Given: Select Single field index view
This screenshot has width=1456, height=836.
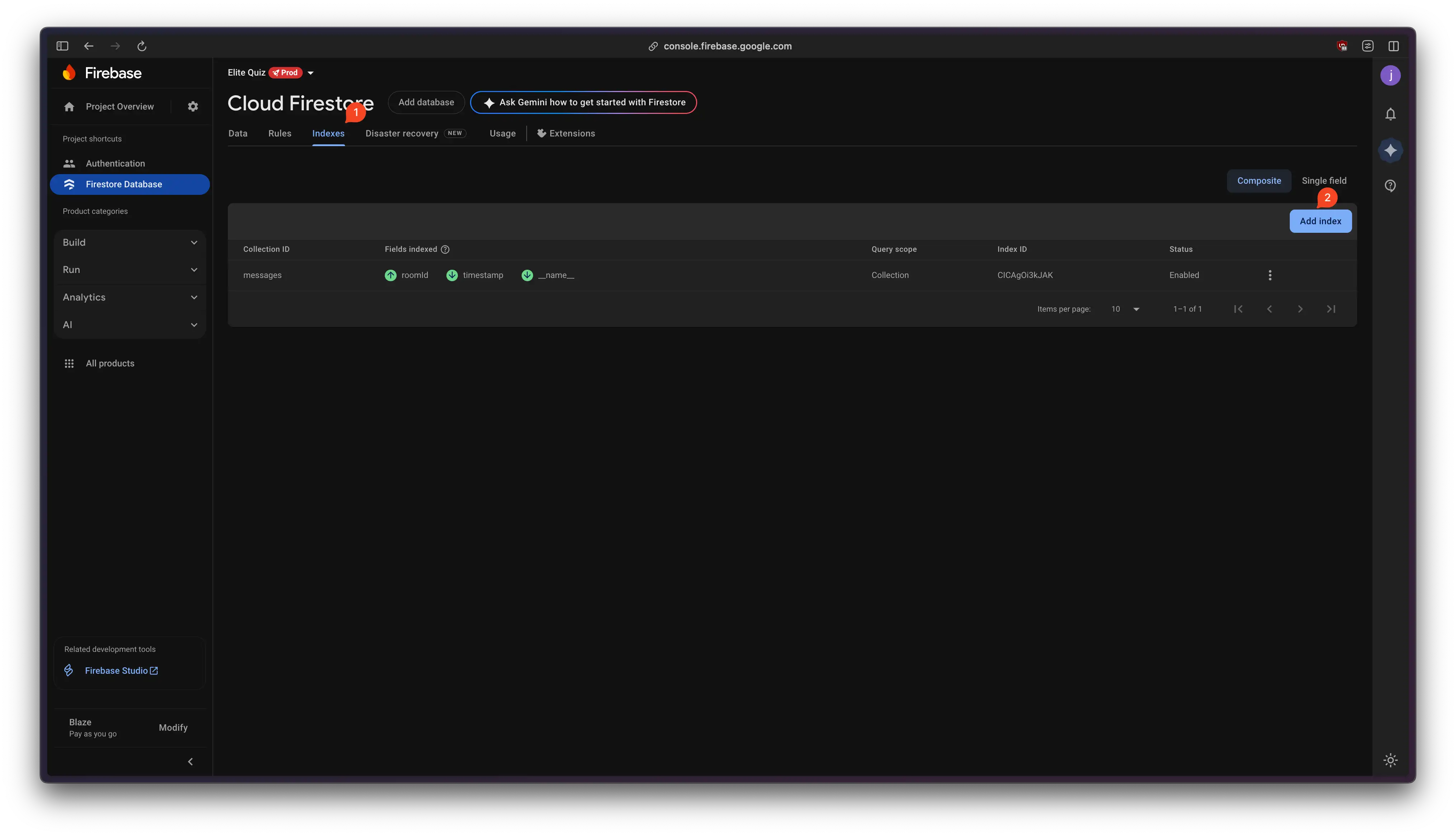Looking at the screenshot, I should 1323,181.
